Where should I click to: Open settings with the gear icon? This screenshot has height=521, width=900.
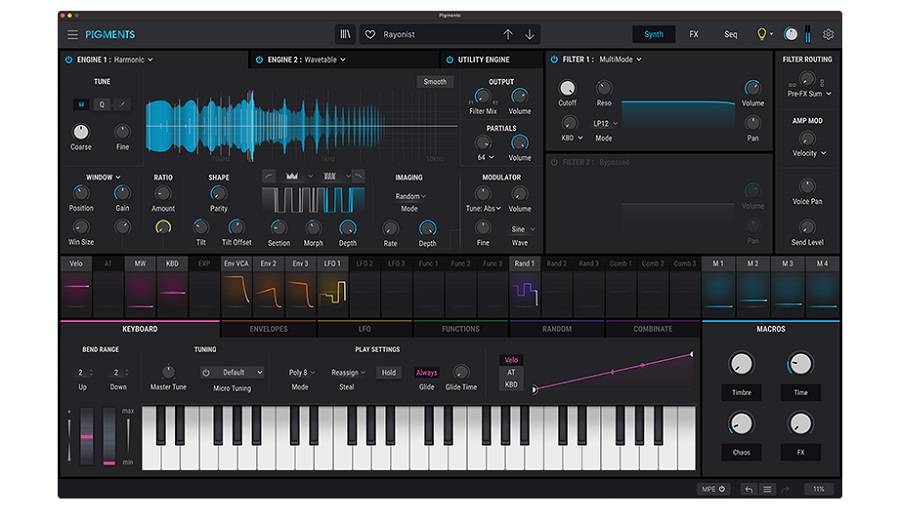[x=828, y=35]
